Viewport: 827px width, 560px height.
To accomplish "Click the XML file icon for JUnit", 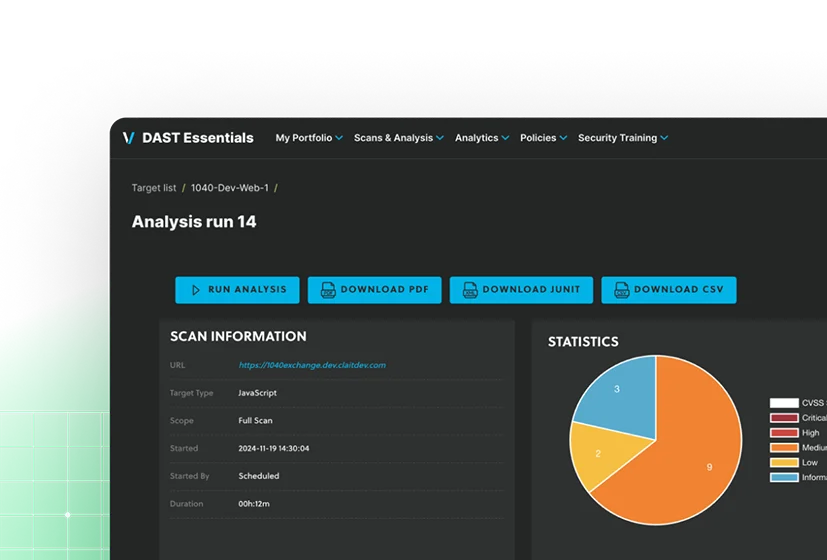I will point(470,289).
